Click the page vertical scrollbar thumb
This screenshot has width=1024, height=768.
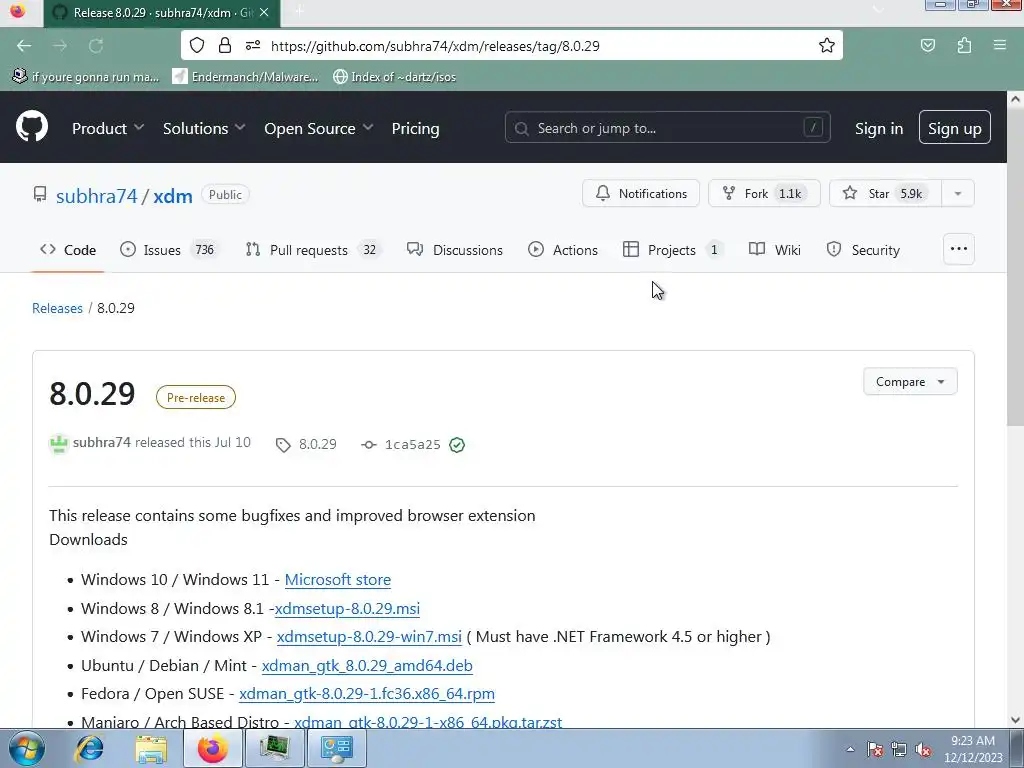click(1015, 268)
